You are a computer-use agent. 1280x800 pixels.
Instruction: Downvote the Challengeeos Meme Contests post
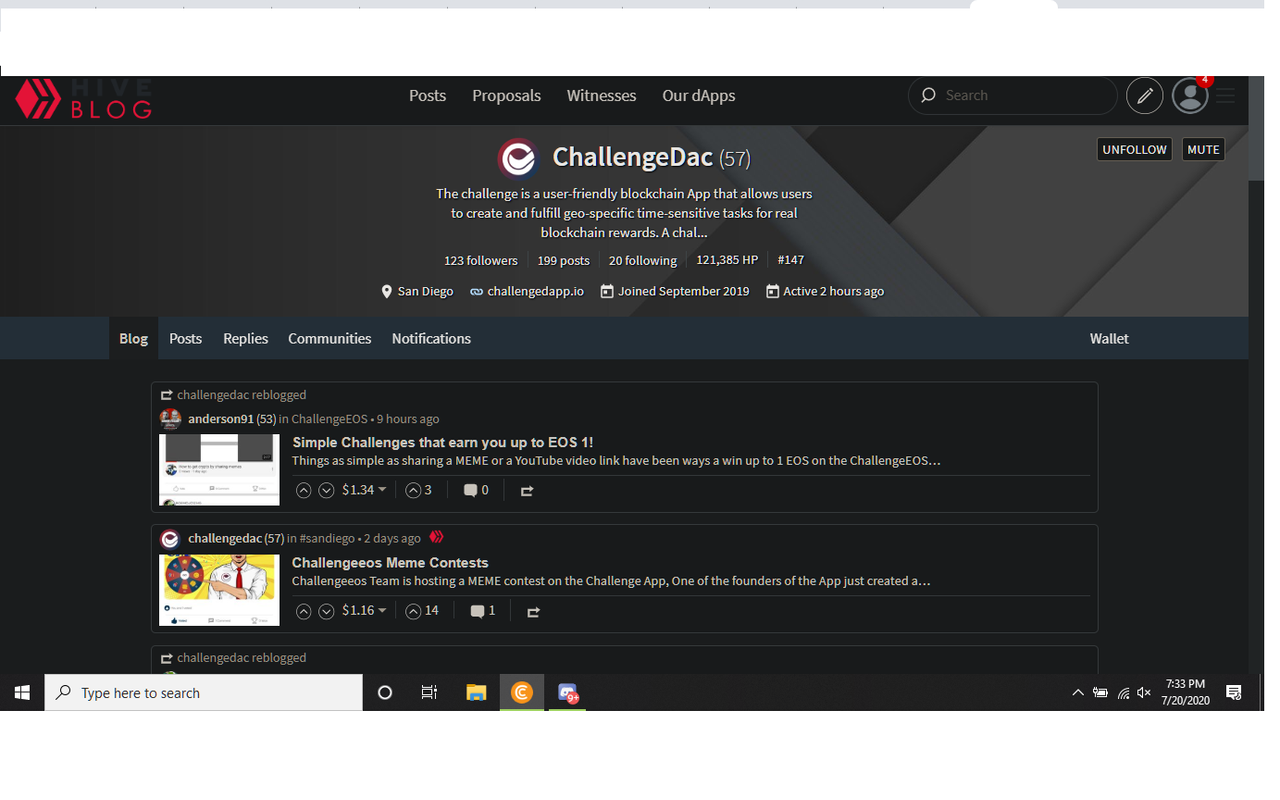click(x=326, y=611)
